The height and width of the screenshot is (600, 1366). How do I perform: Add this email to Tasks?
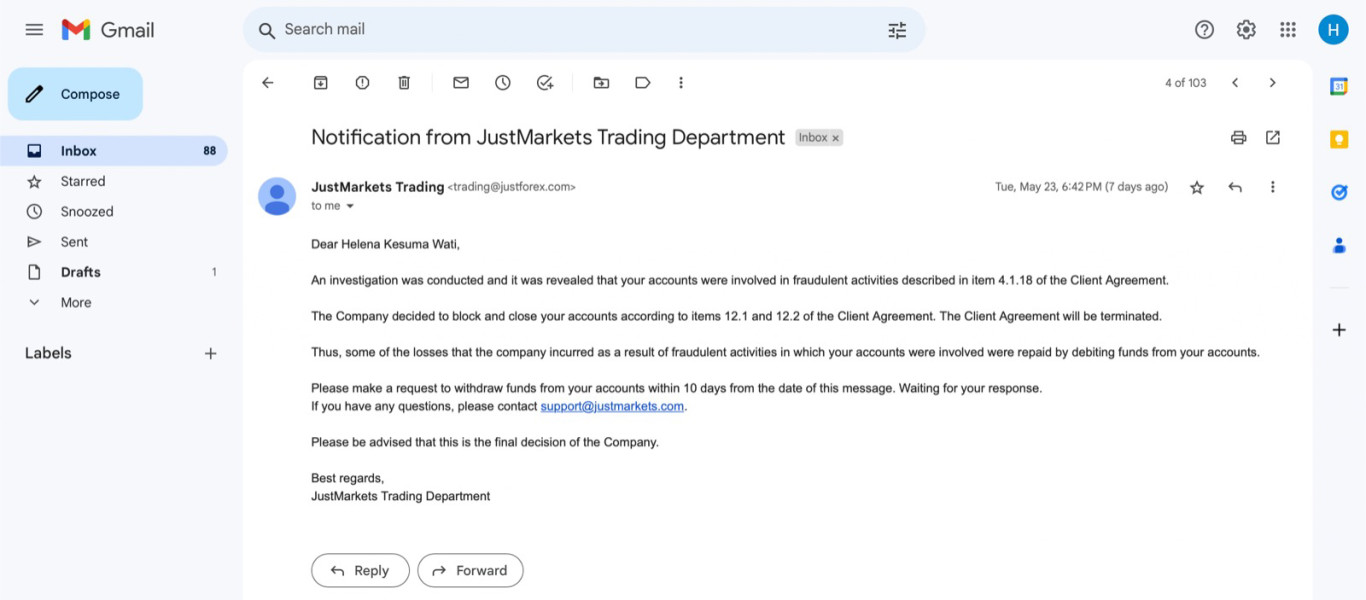[x=545, y=83]
